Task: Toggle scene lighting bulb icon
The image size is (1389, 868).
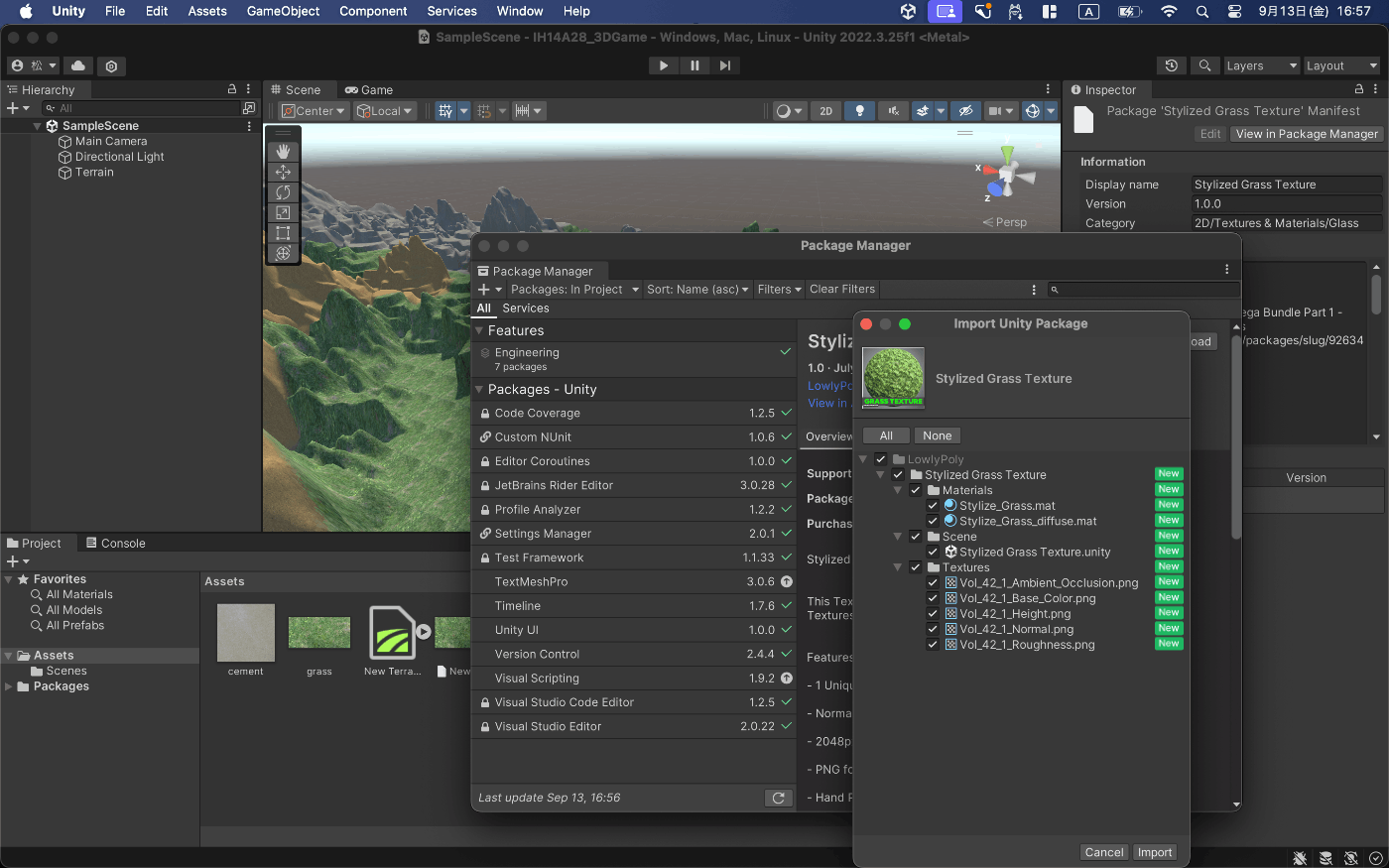Action: tap(860, 111)
